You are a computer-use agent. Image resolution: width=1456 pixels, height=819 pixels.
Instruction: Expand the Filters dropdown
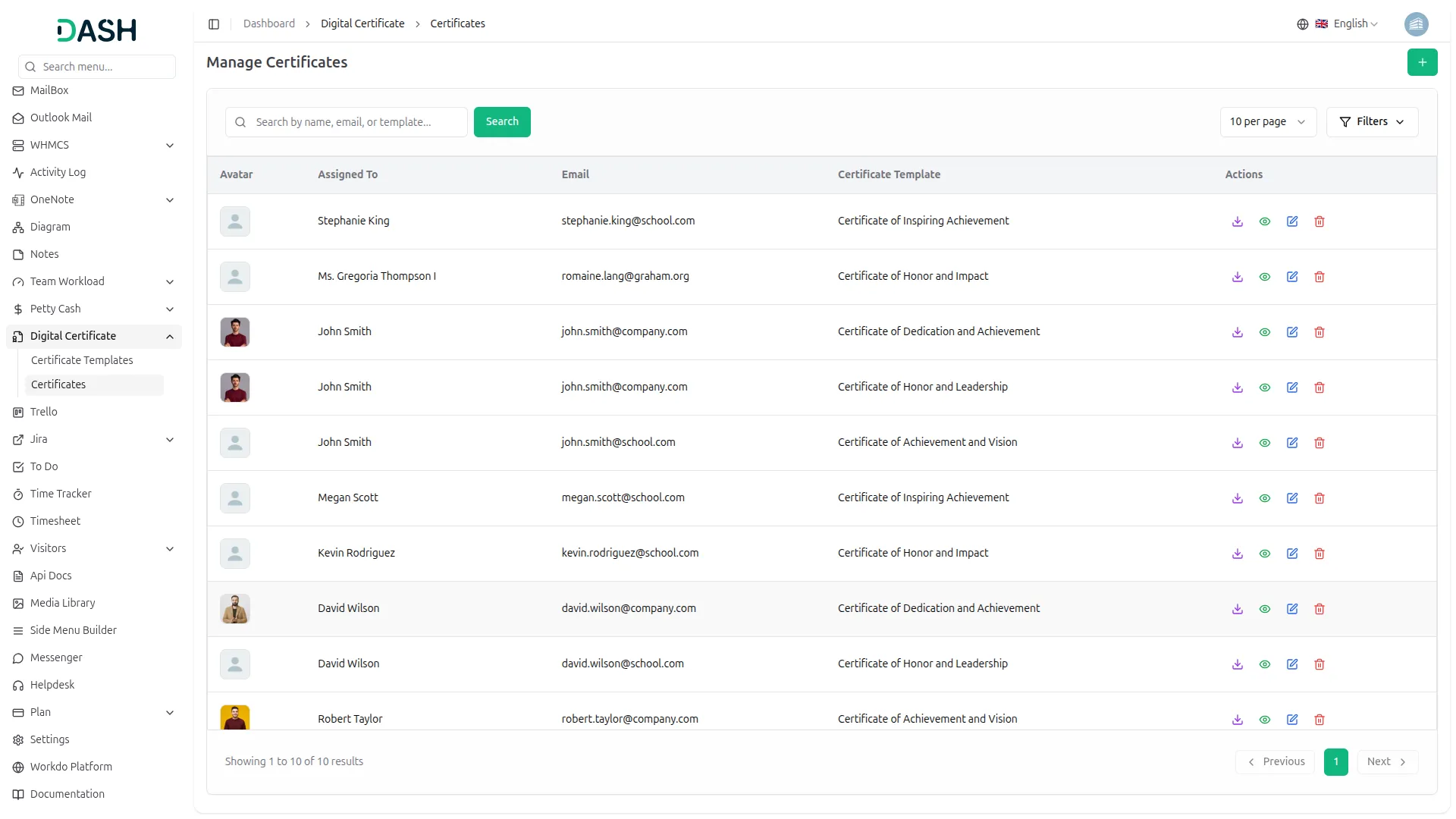point(1372,122)
